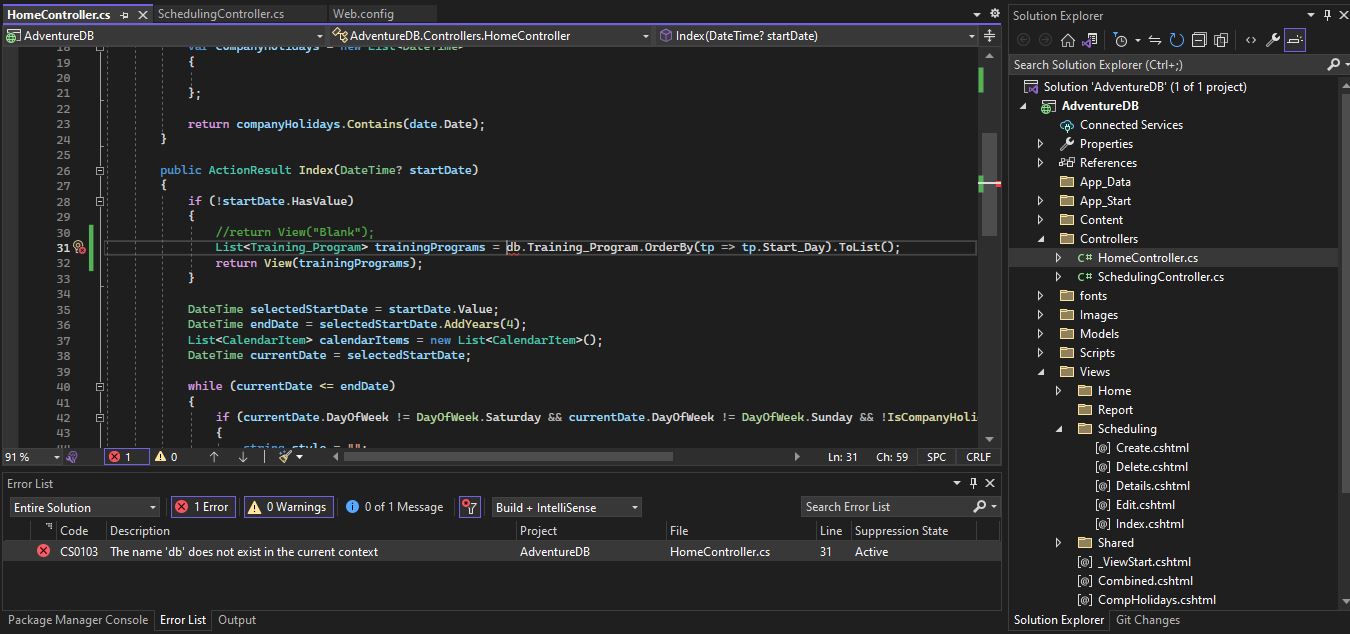Image resolution: width=1350 pixels, height=634 pixels.
Task: Type in the Search Solution Explorer box
Action: click(1150, 63)
